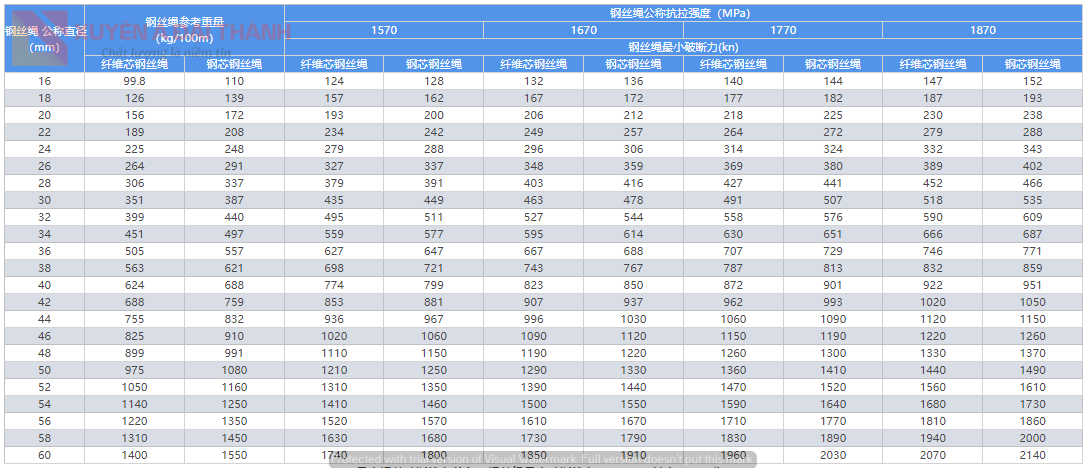Click the value 967 in row 44
This screenshot has height=468, width=1086.
pos(434,319)
